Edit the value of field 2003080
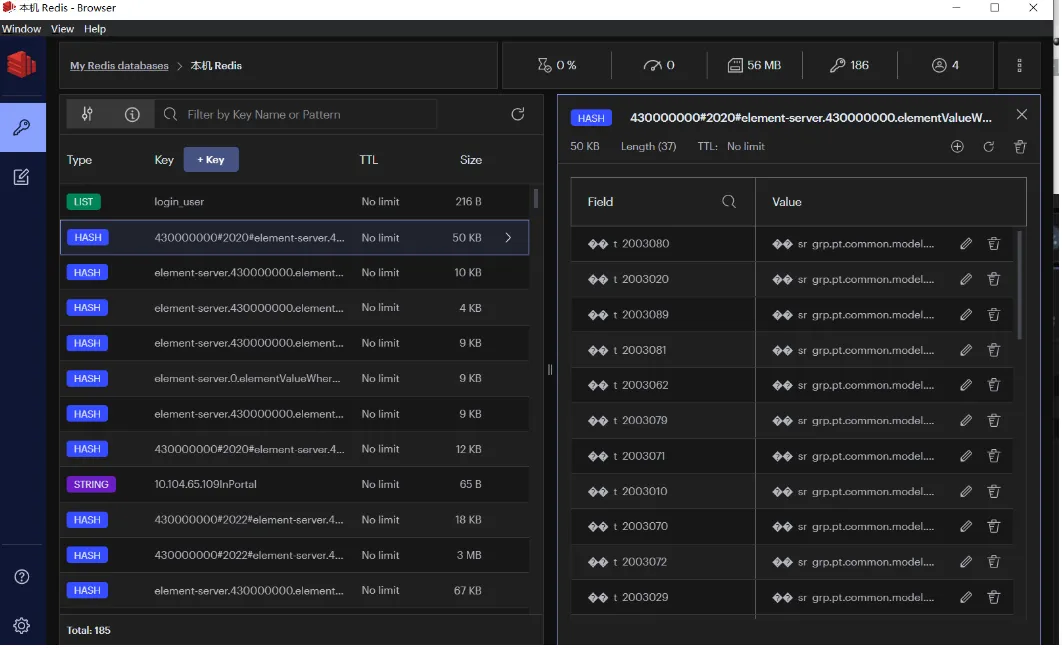This screenshot has width=1062, height=648. [x=966, y=244]
